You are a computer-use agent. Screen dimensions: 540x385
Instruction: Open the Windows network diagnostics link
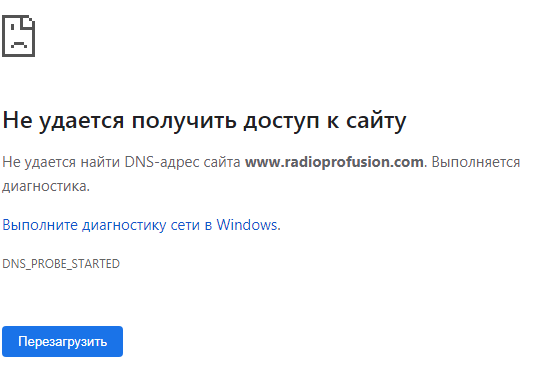point(142,225)
